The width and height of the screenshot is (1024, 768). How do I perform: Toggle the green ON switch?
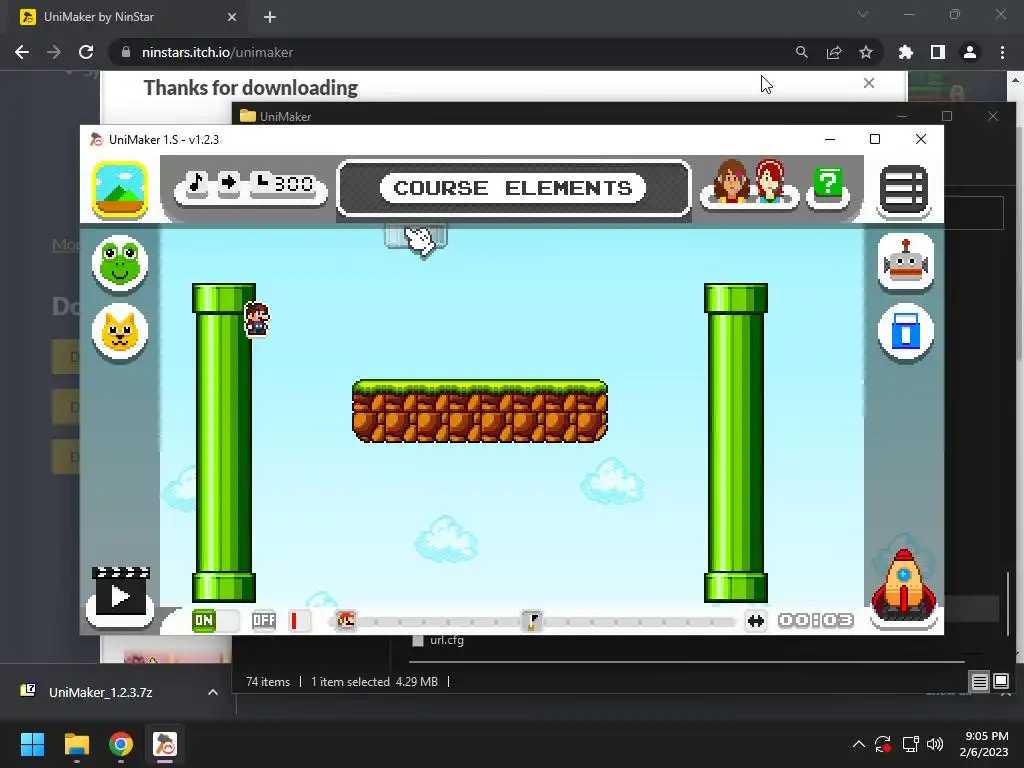[x=215, y=620]
